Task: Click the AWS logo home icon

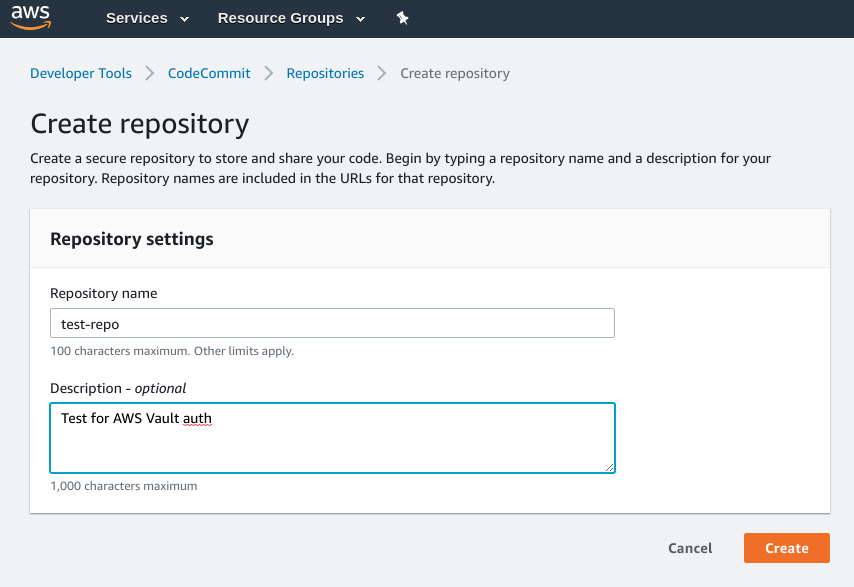Action: tap(31, 17)
